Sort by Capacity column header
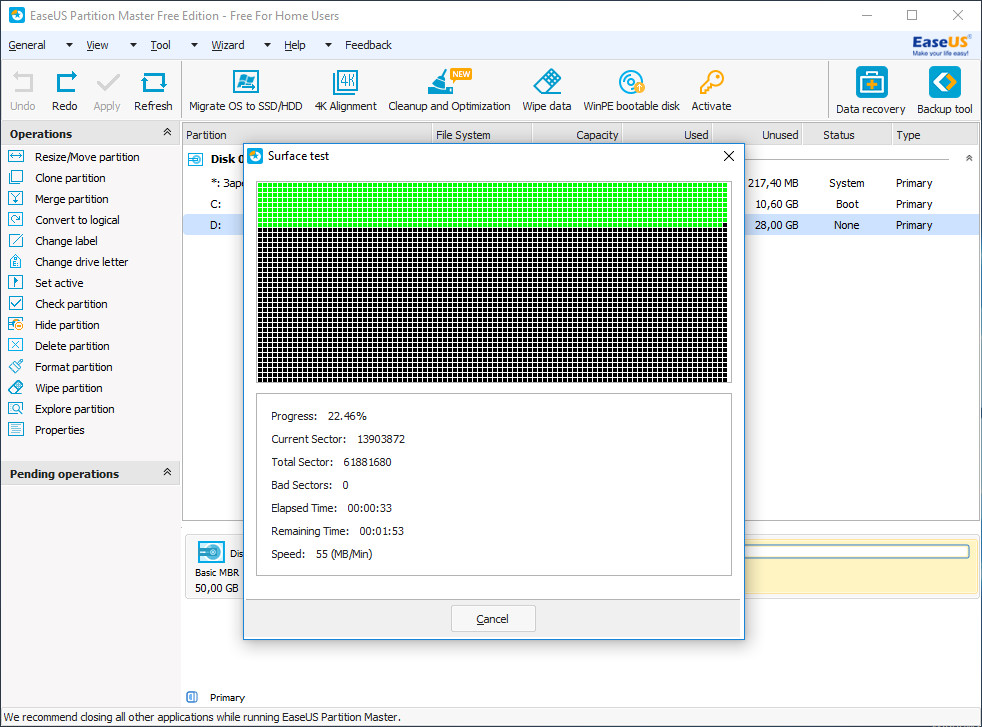 pos(577,135)
